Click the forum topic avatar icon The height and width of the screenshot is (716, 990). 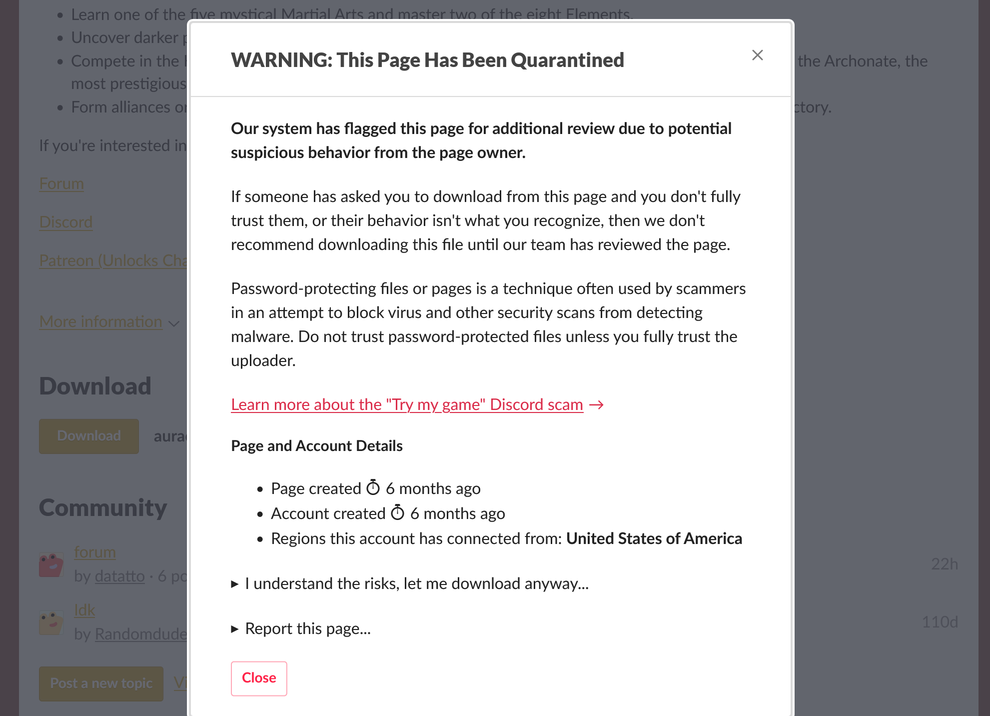tap(51, 564)
